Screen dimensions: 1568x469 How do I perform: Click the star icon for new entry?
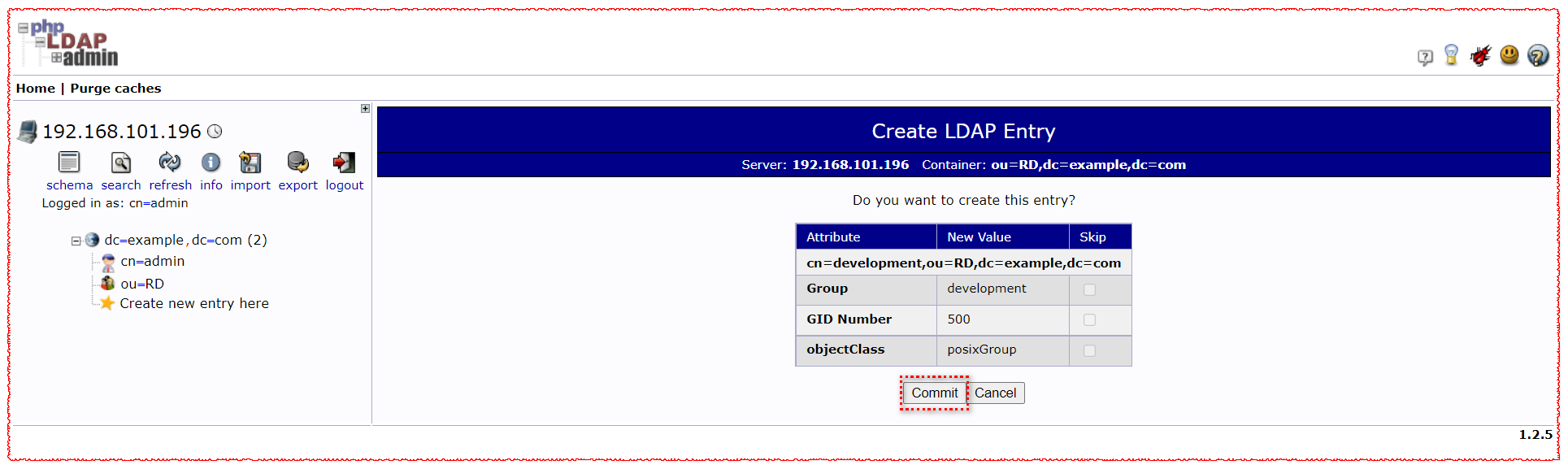coord(107,303)
